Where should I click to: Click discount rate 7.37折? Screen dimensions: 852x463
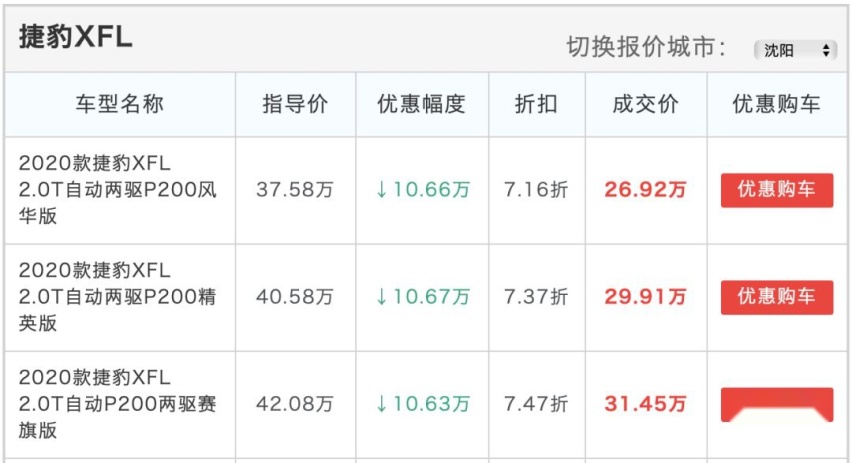pos(536,297)
